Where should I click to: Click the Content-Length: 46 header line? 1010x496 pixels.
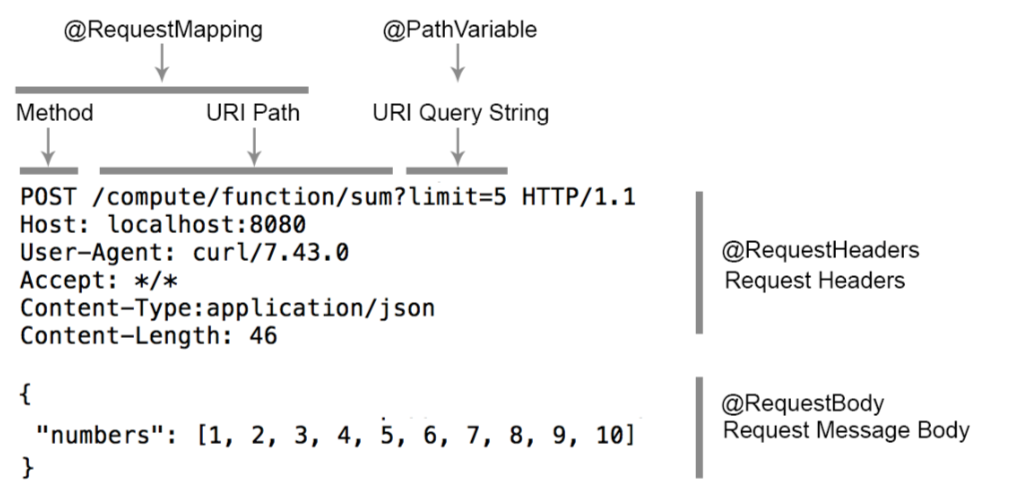pyautogui.click(x=149, y=336)
